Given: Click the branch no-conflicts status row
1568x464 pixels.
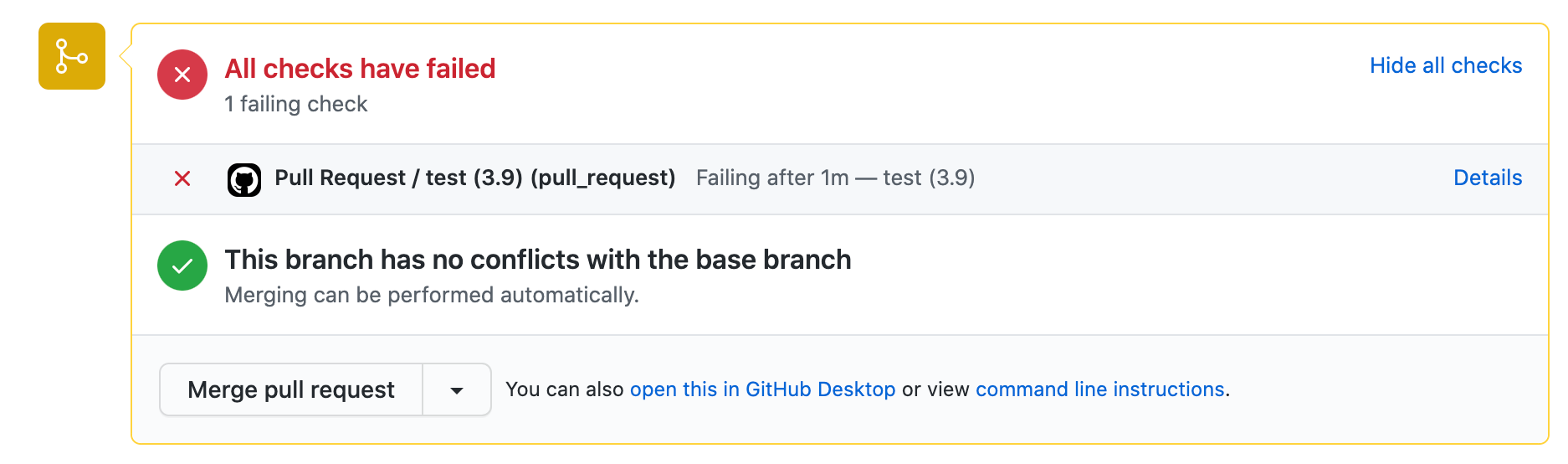Looking at the screenshot, I should 840,275.
